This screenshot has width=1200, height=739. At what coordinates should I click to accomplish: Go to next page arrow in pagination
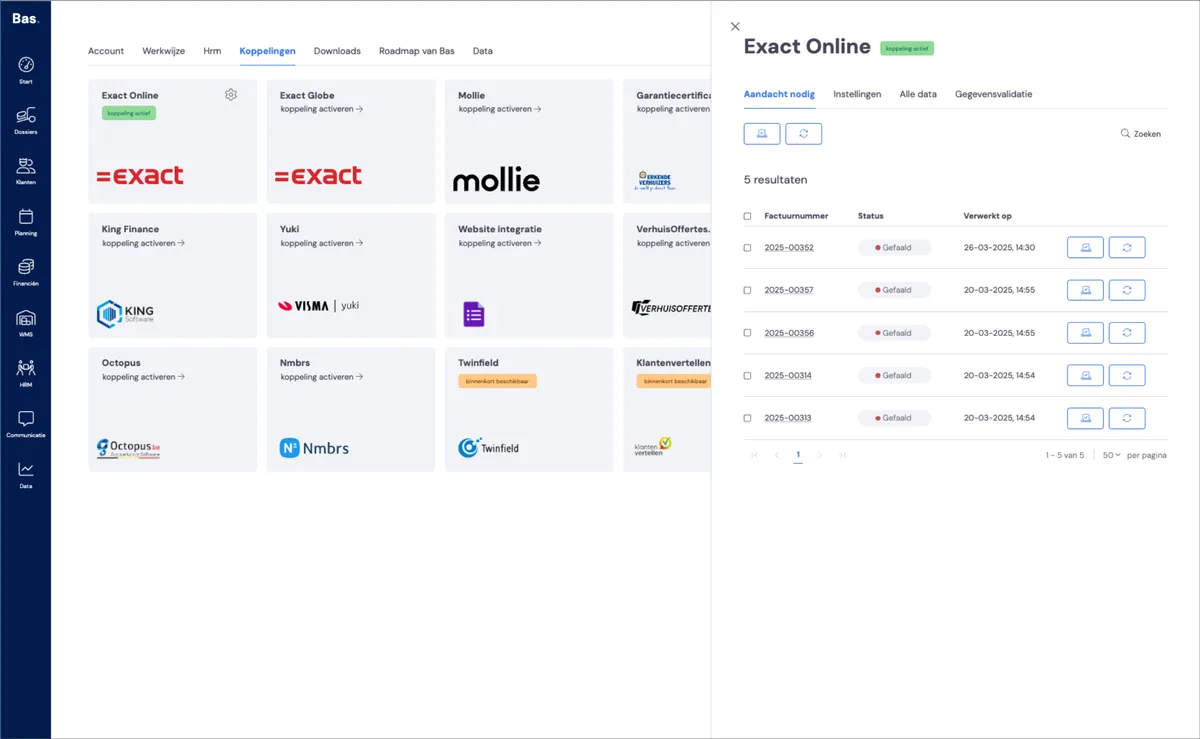click(820, 455)
